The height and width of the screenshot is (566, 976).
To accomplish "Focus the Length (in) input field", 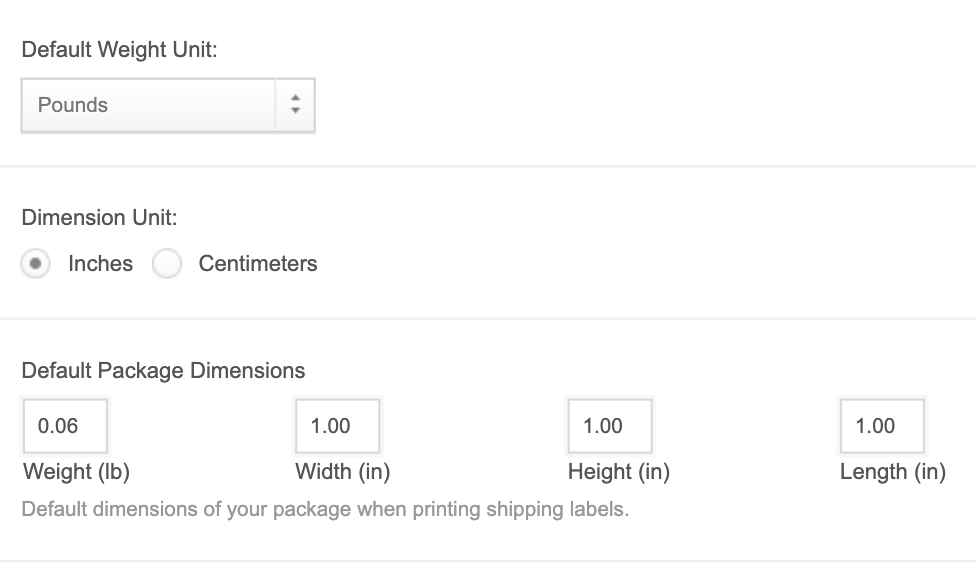I will (x=882, y=426).
